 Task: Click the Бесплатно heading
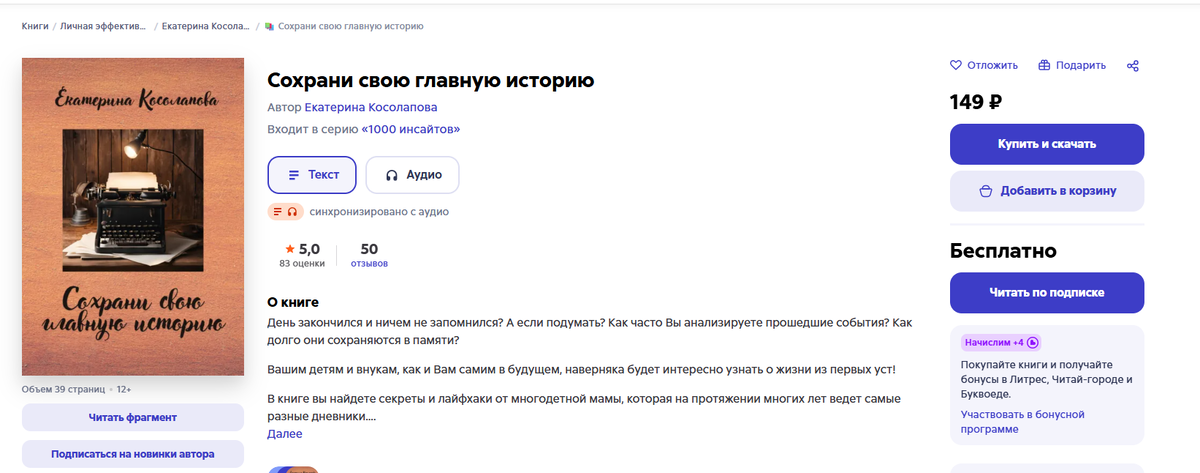coord(1003,251)
